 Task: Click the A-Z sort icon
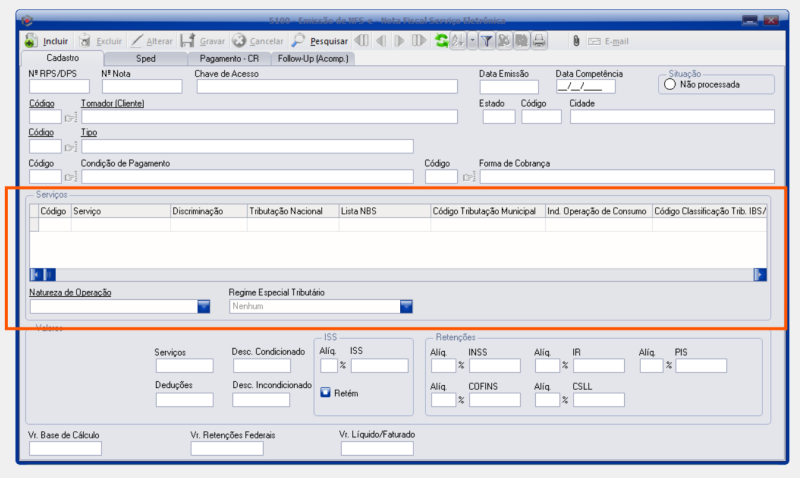point(457,41)
